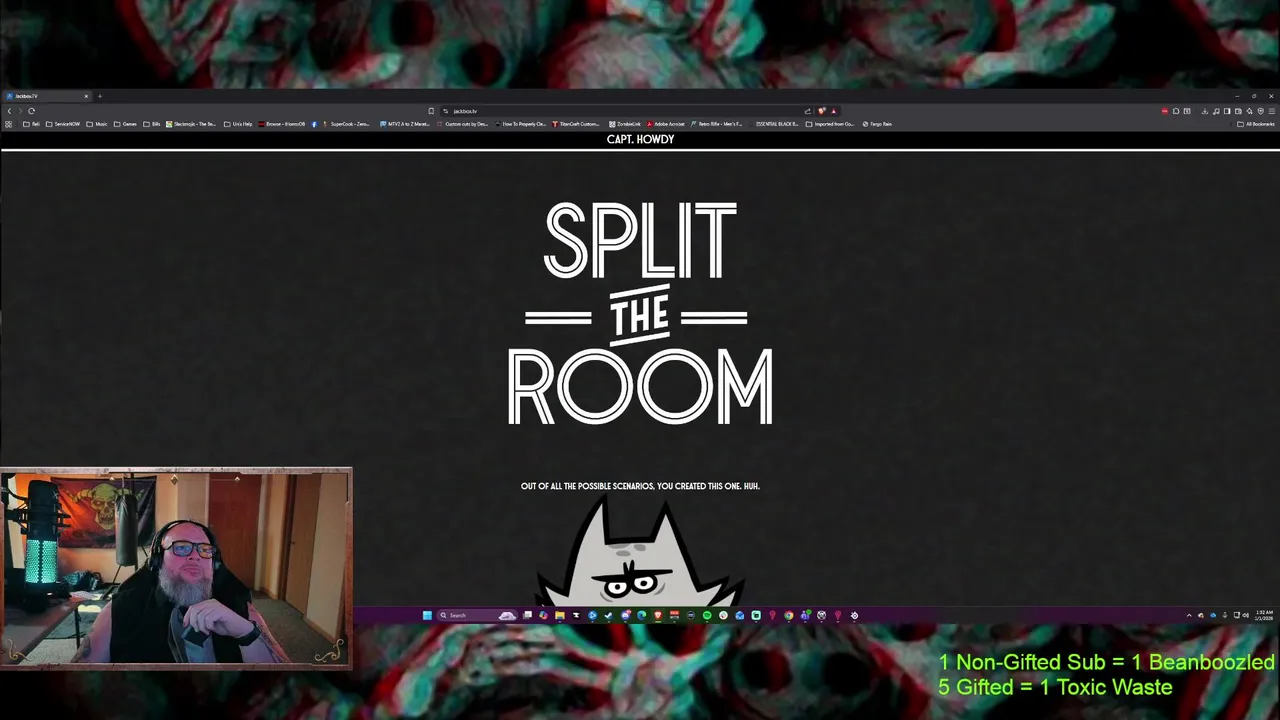The width and height of the screenshot is (1280, 720).
Task: Open the Games bookmark folder
Action: click(x=125, y=124)
